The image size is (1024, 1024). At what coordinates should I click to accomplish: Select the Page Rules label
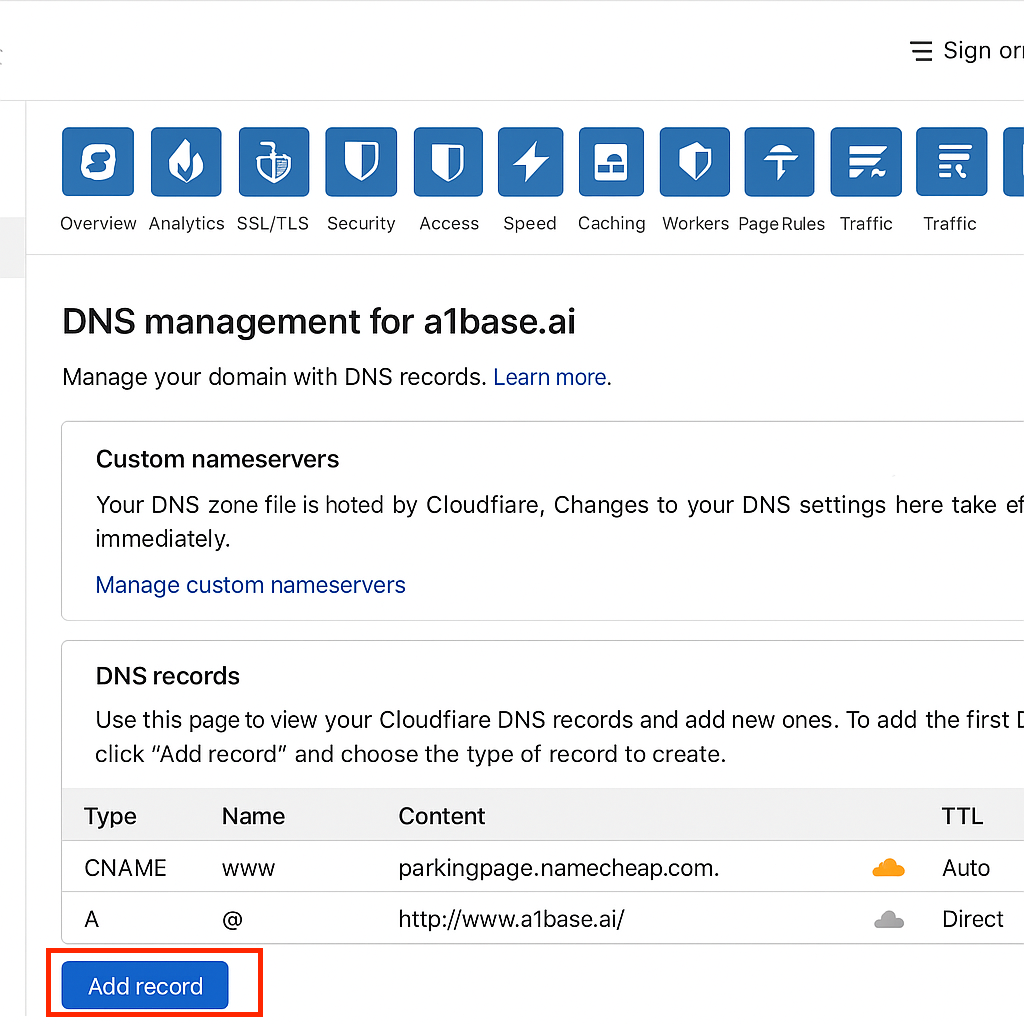[x=782, y=224]
